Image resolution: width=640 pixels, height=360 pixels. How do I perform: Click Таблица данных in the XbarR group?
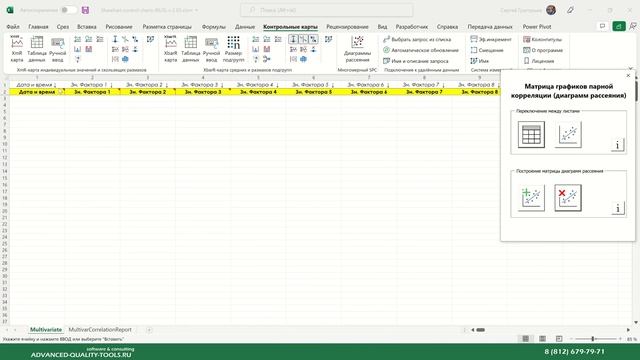pyautogui.click(x=191, y=49)
